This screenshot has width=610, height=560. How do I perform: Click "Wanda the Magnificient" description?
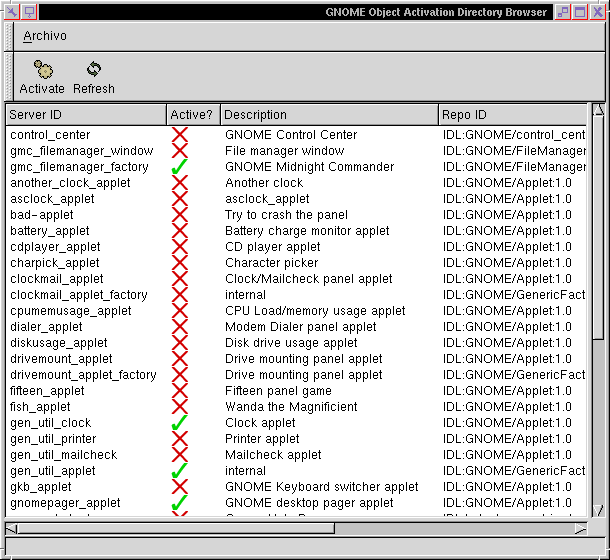tap(291, 407)
